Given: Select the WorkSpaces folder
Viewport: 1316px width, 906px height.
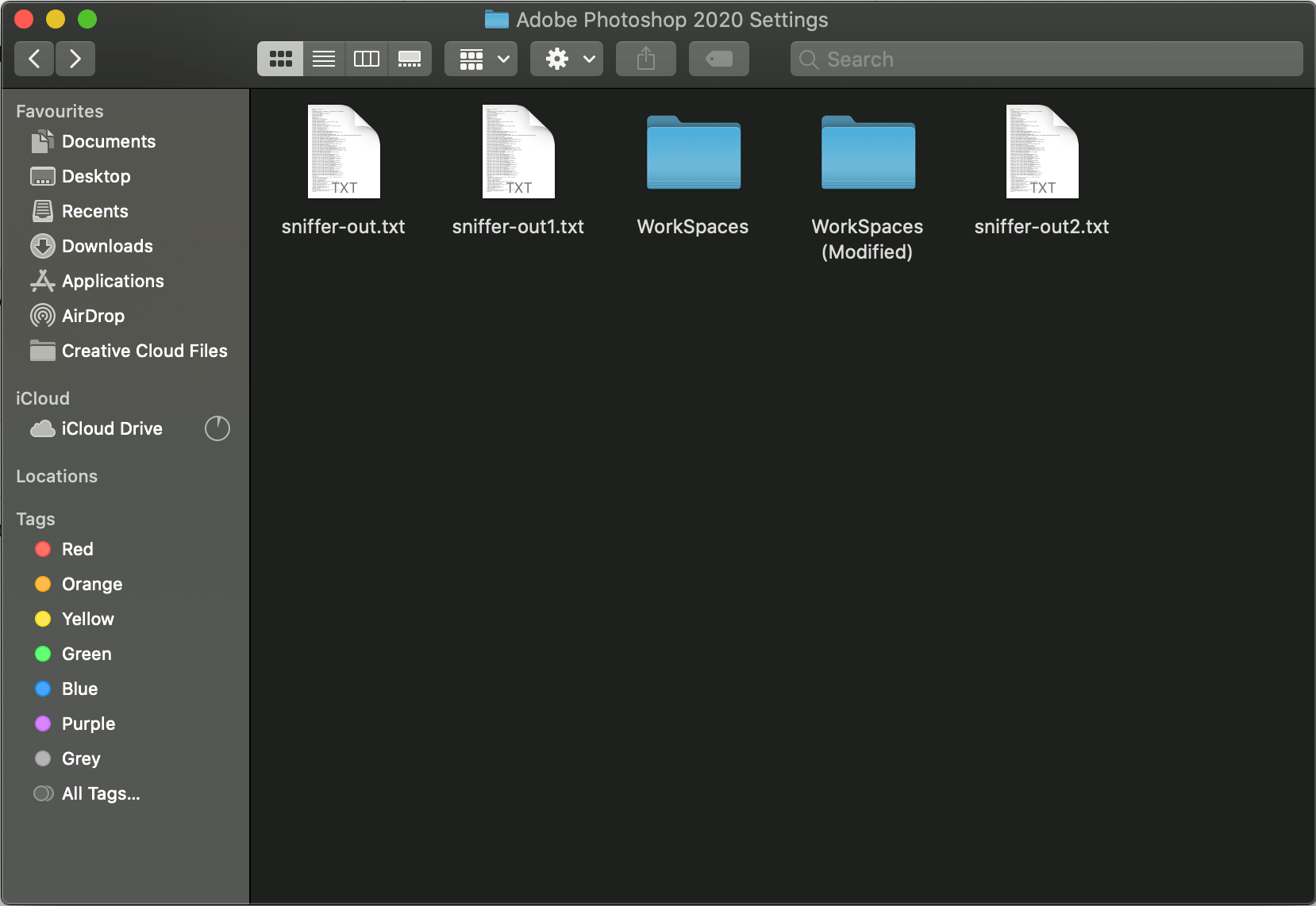Looking at the screenshot, I should (692, 155).
